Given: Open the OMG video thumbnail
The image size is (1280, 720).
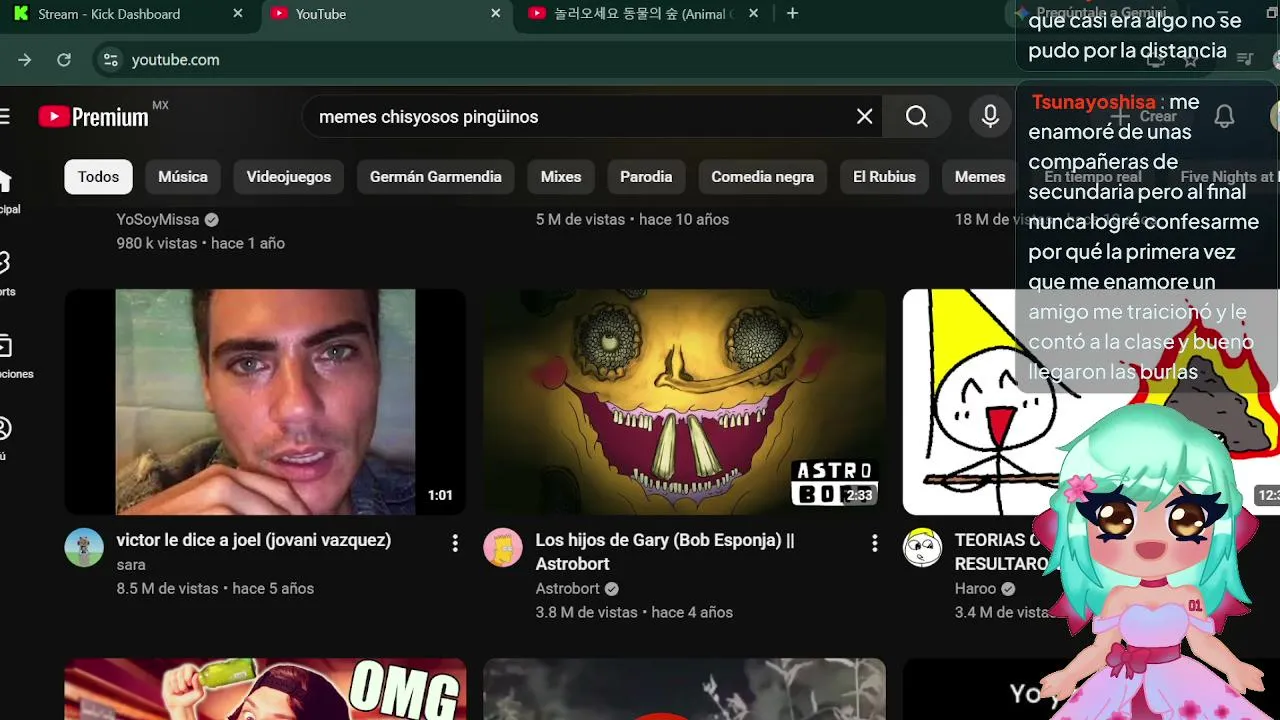Looking at the screenshot, I should click(x=265, y=689).
